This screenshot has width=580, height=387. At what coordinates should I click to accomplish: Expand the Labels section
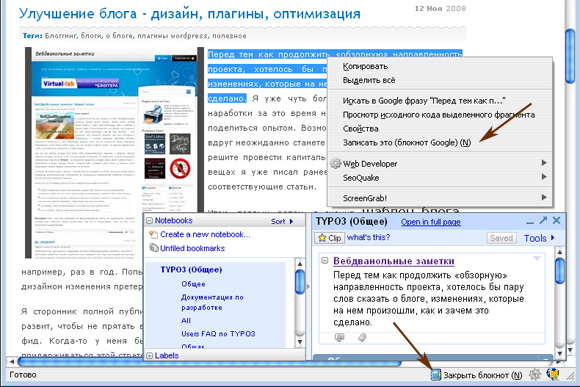149,356
